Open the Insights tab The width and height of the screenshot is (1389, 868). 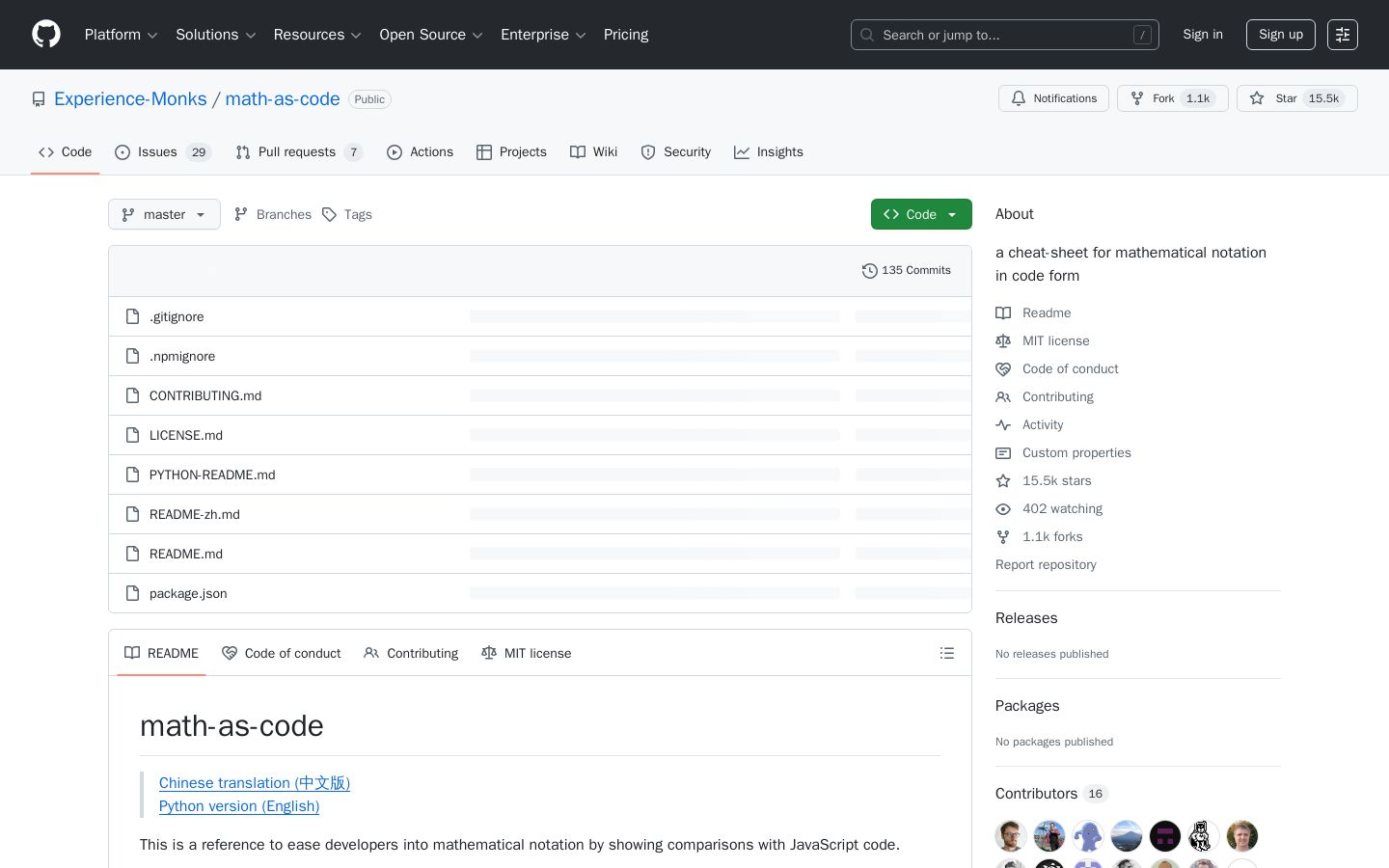point(768,152)
